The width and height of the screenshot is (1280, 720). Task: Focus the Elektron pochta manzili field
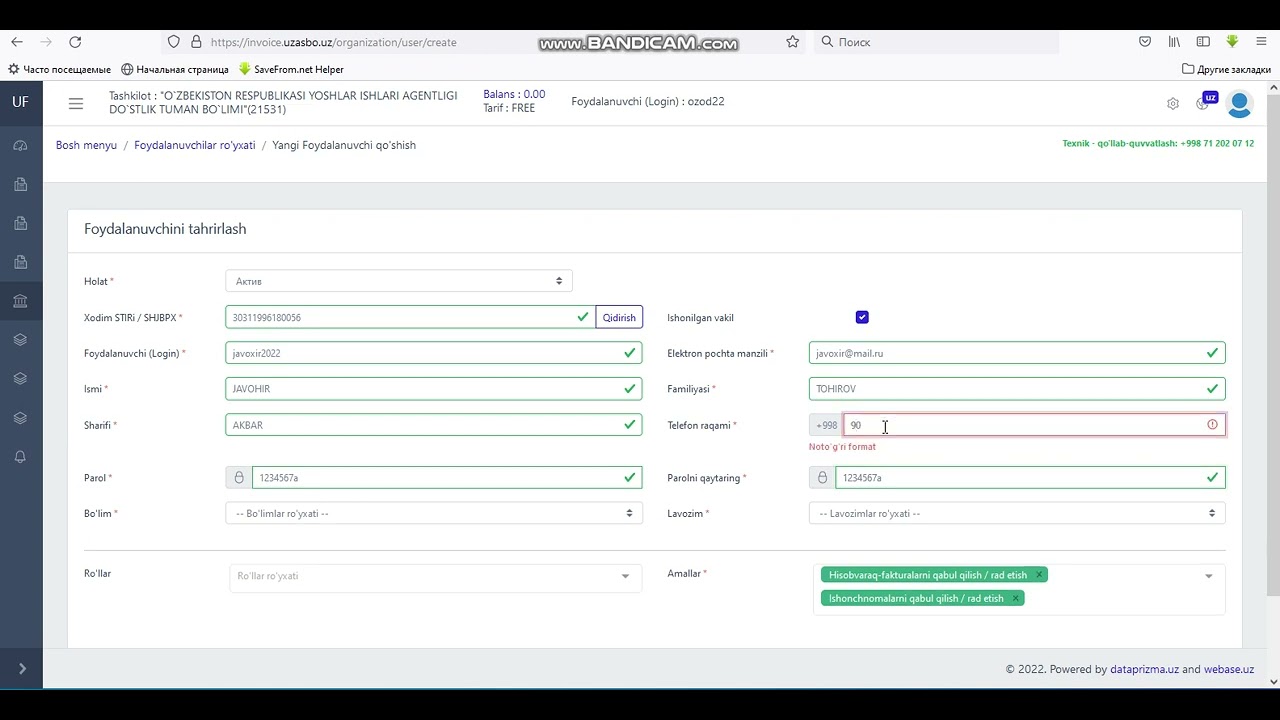tap(1017, 353)
